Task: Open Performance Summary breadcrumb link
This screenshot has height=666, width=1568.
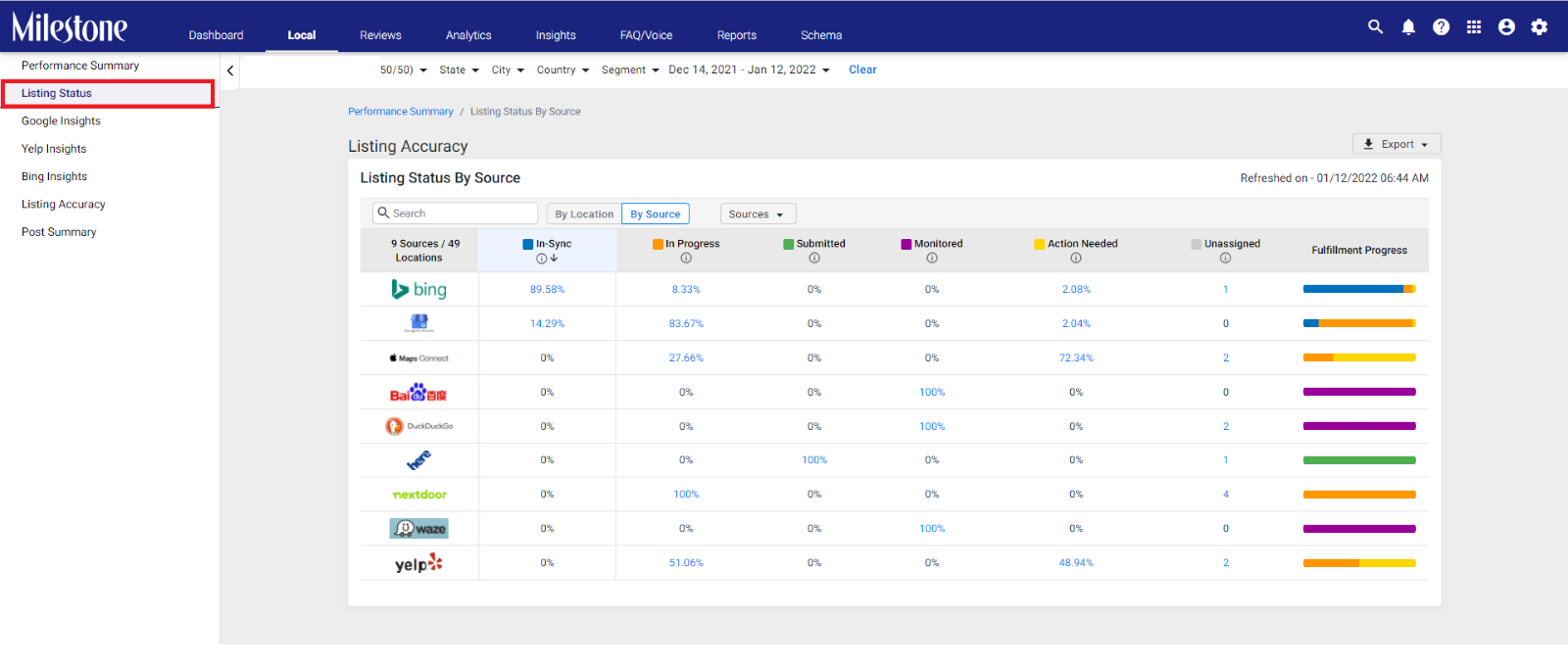Action: coord(401,112)
